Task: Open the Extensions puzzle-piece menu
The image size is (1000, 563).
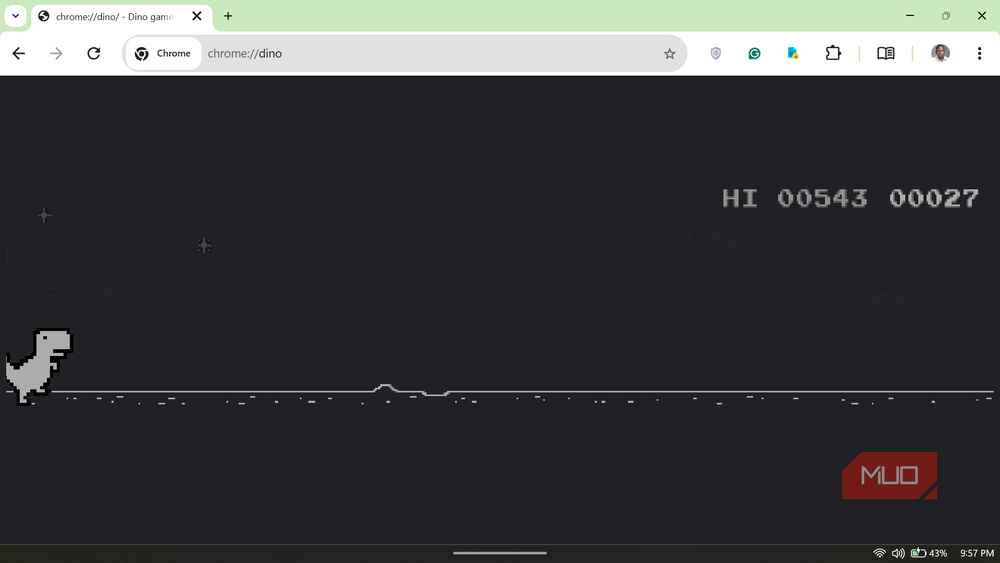Action: click(x=833, y=54)
